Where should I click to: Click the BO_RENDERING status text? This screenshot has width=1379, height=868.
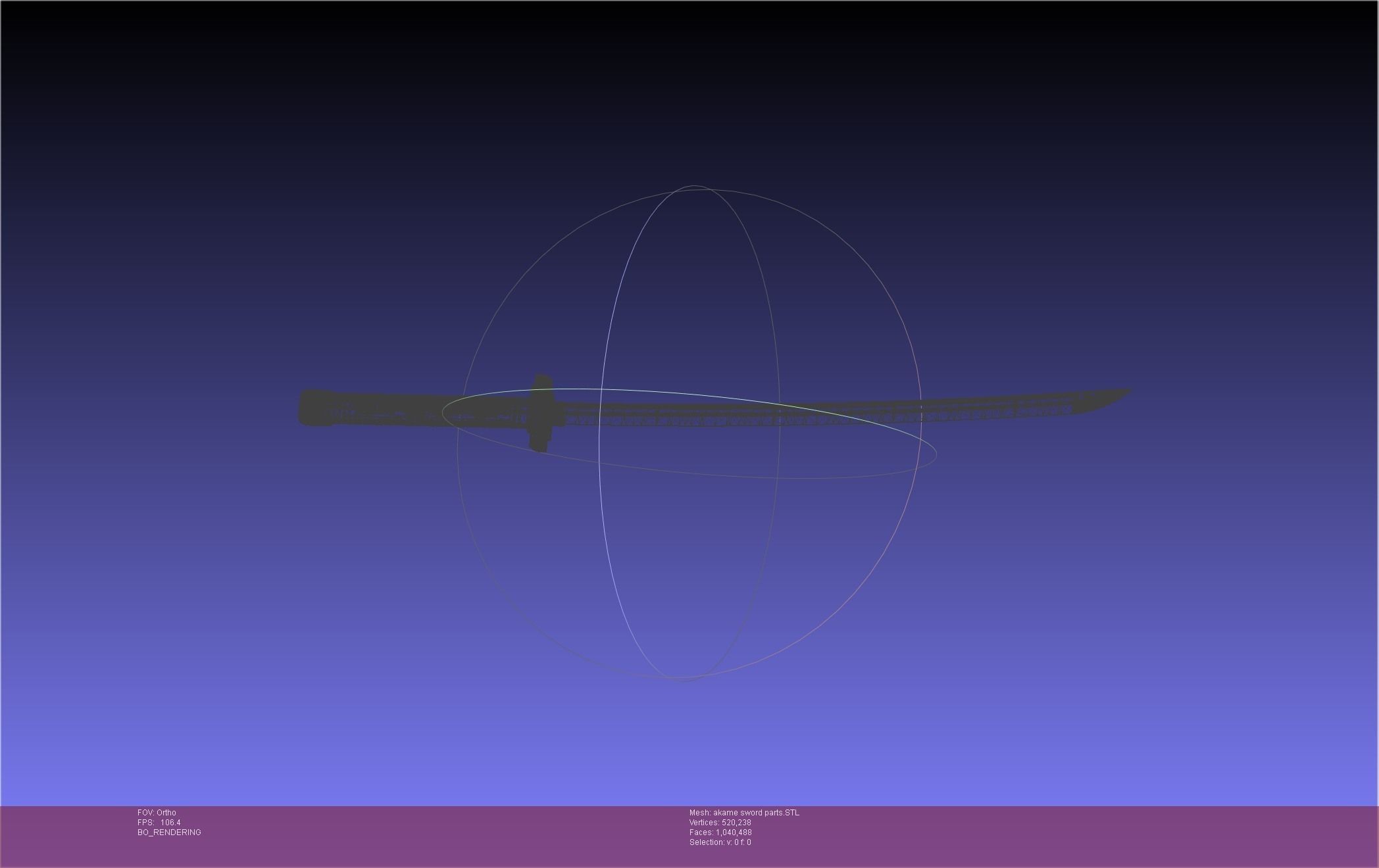(x=169, y=832)
